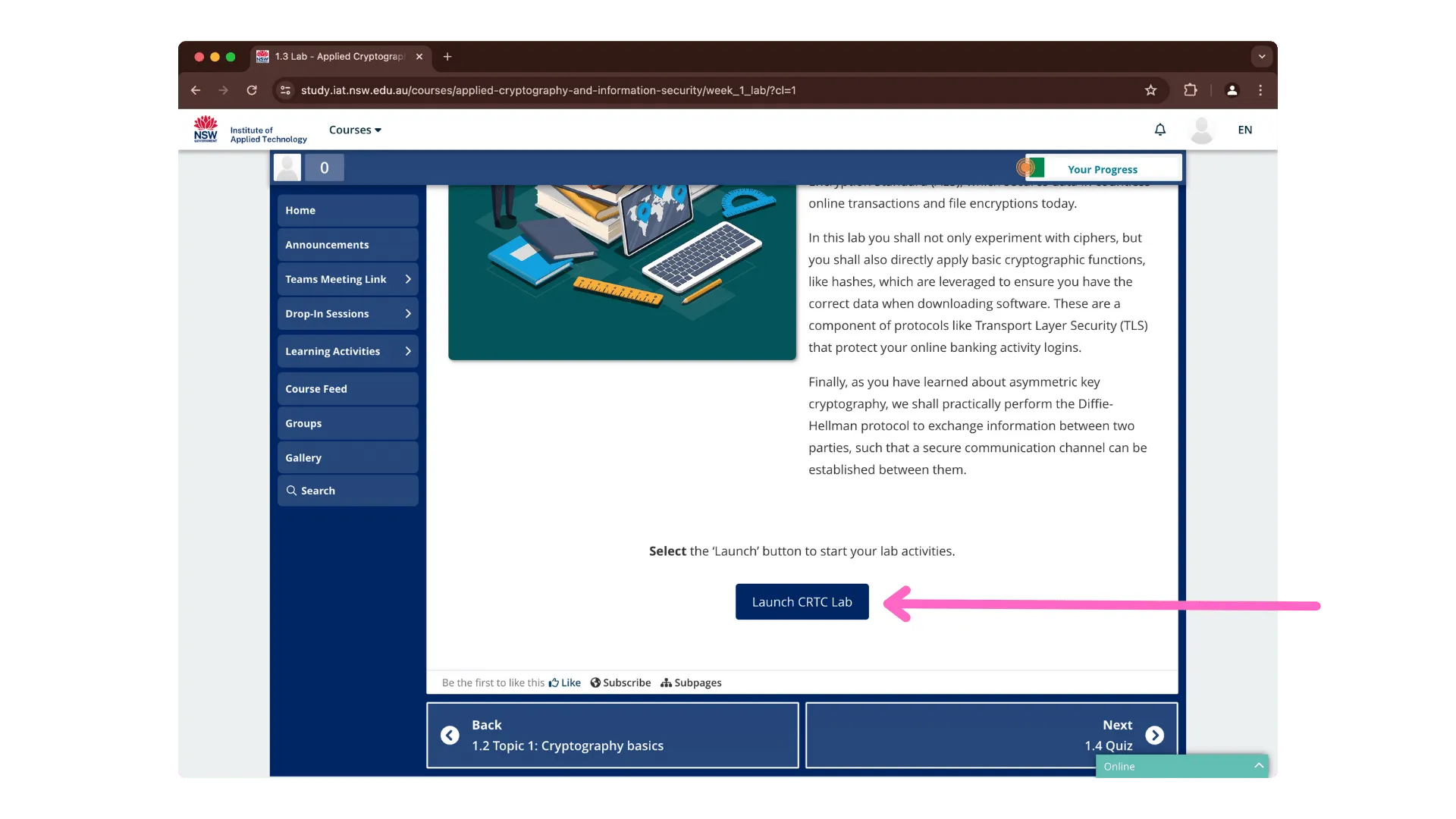1456x819 pixels.
Task: Bookmark page with star icon
Action: coord(1150,90)
